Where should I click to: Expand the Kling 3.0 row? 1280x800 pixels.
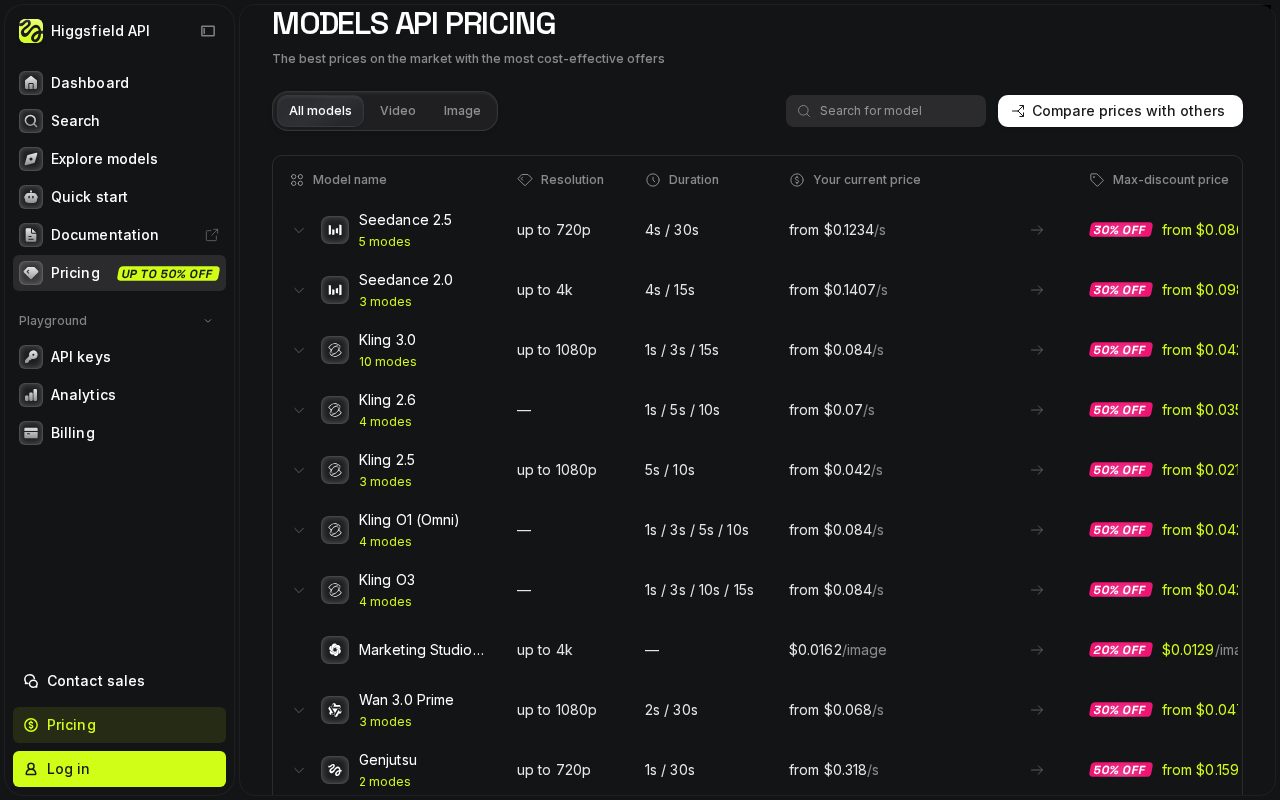pos(299,350)
